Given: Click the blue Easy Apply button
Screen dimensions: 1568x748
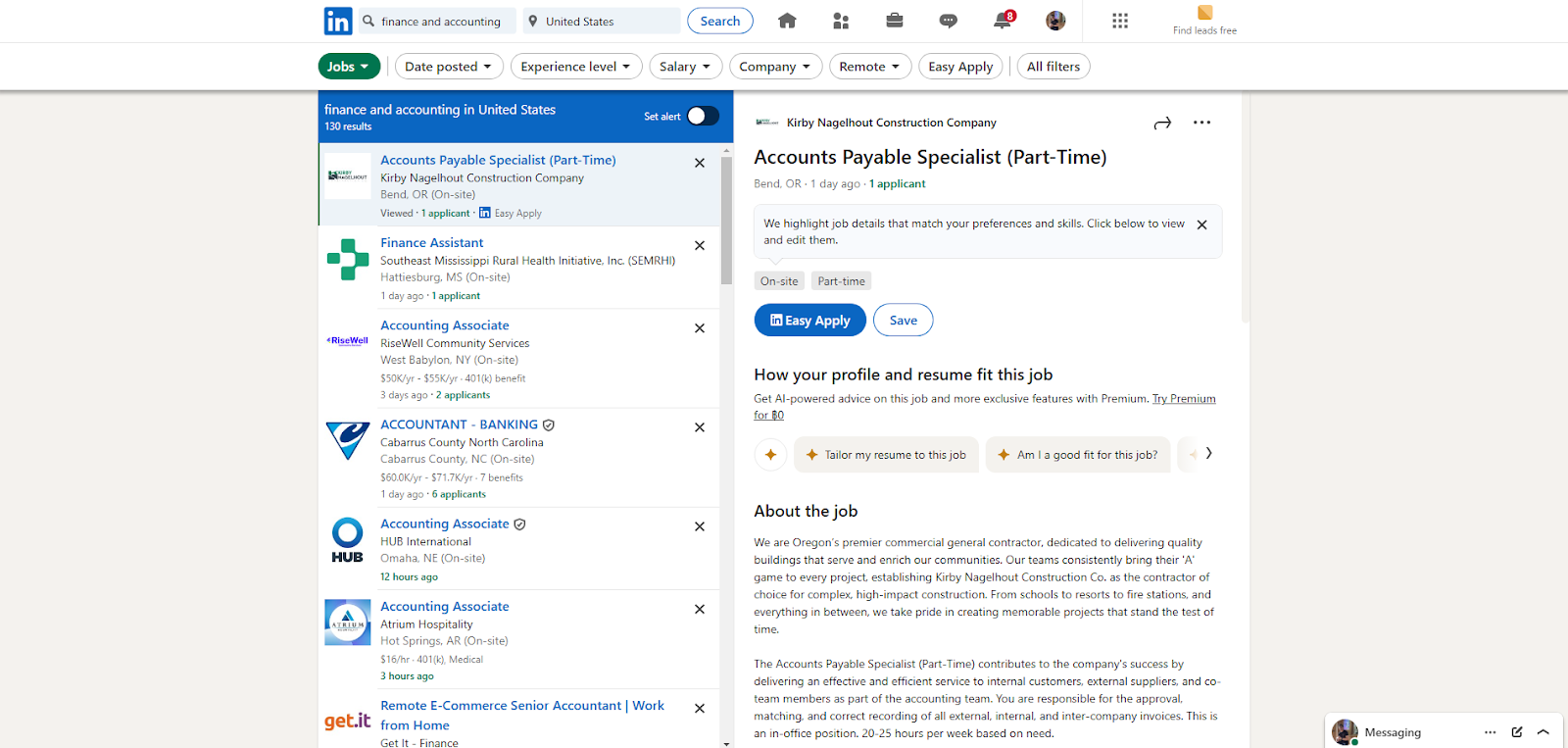Looking at the screenshot, I should [x=810, y=321].
